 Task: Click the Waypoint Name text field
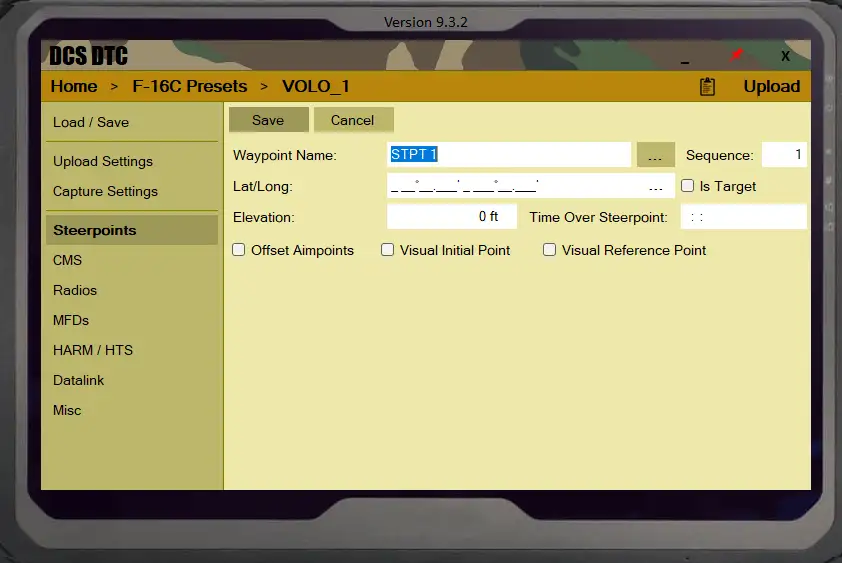(509, 155)
